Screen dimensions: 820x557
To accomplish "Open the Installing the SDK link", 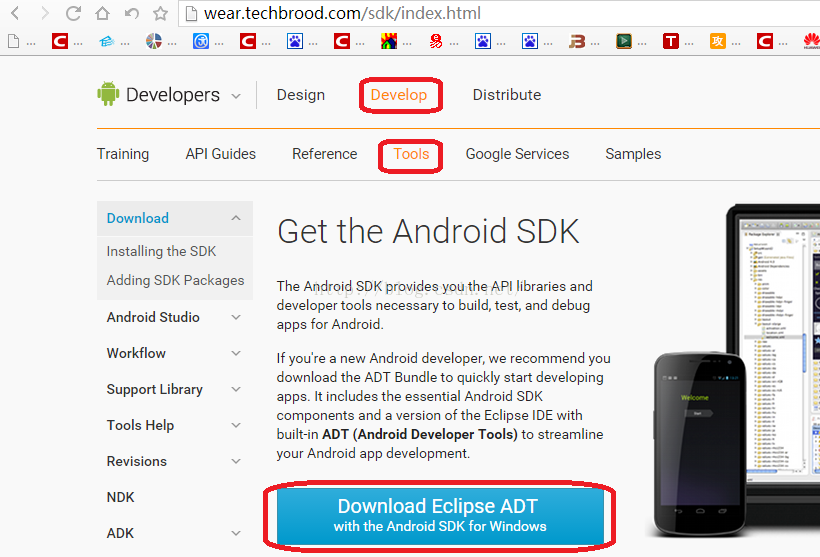I will [x=162, y=252].
